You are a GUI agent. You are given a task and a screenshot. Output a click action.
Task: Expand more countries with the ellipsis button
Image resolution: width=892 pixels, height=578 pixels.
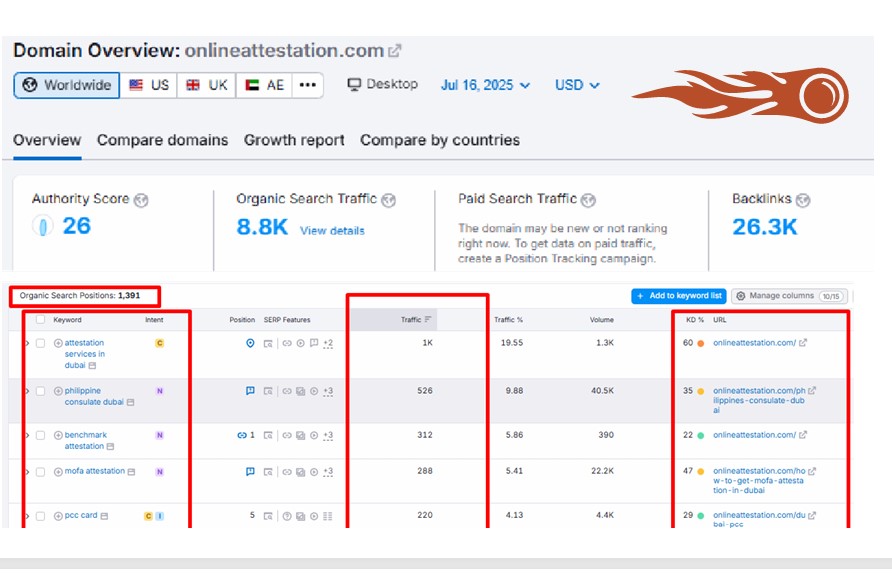pos(308,85)
